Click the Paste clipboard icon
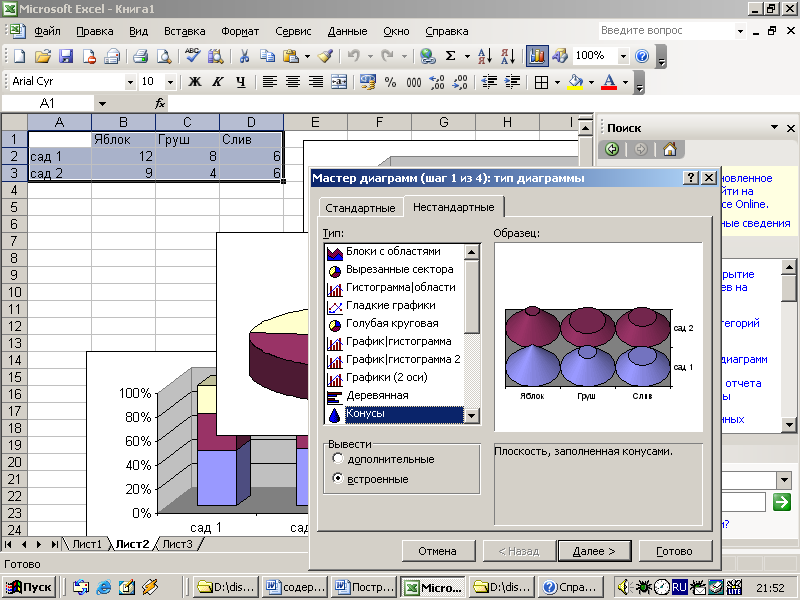 [291, 56]
